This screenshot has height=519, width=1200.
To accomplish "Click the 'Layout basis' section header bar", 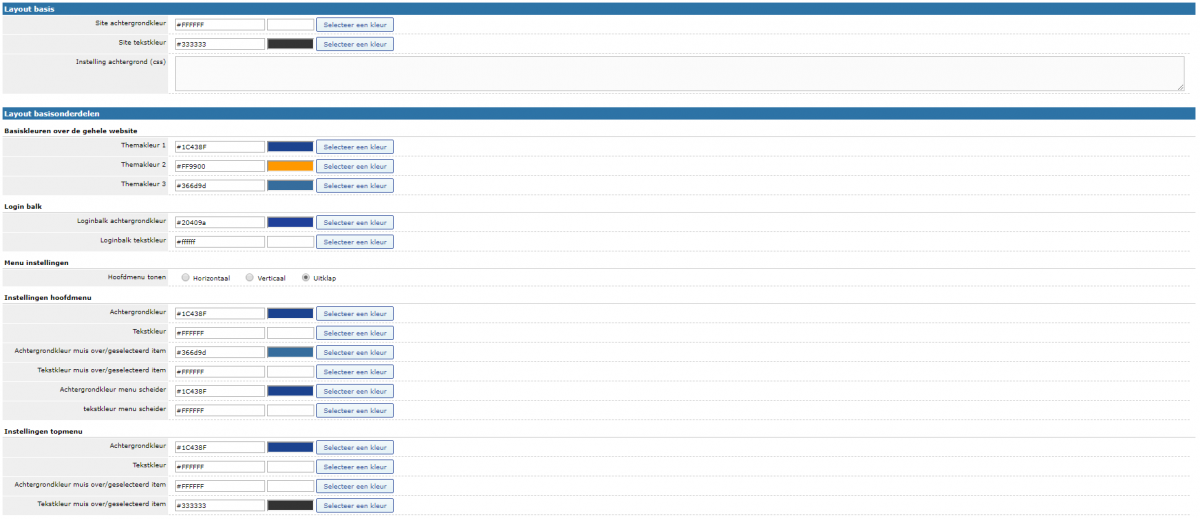I will tap(600, 8).
